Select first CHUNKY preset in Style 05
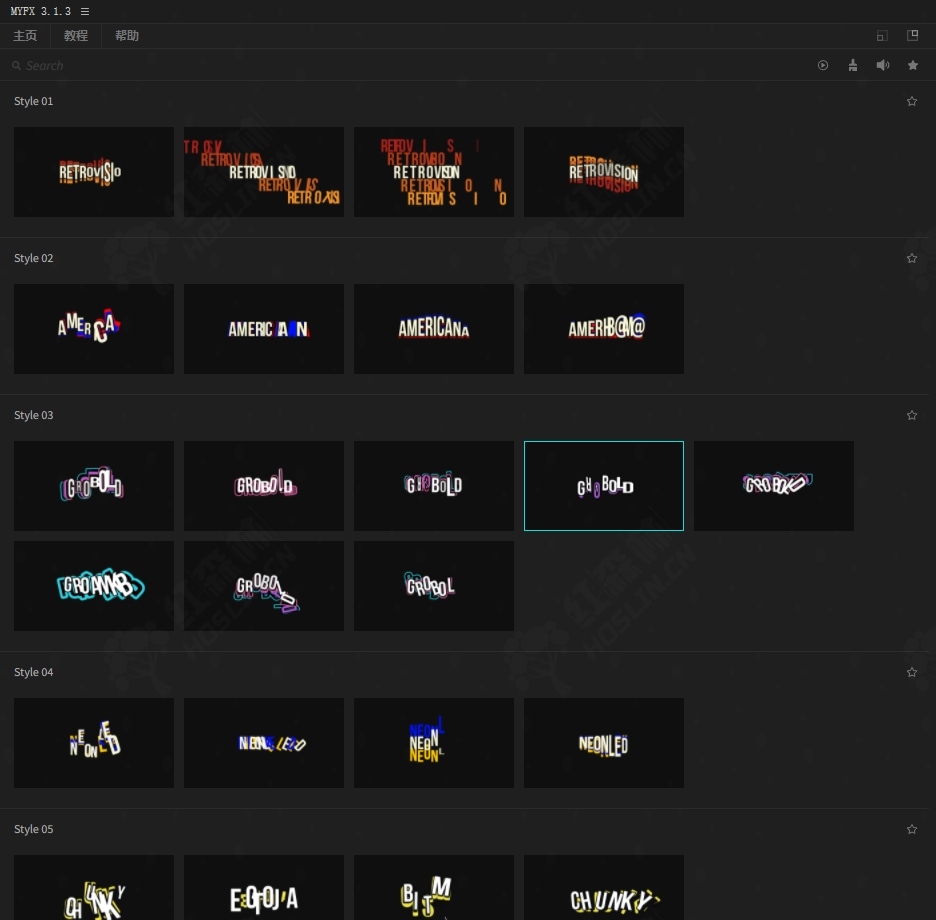The image size is (936, 920). click(x=94, y=888)
